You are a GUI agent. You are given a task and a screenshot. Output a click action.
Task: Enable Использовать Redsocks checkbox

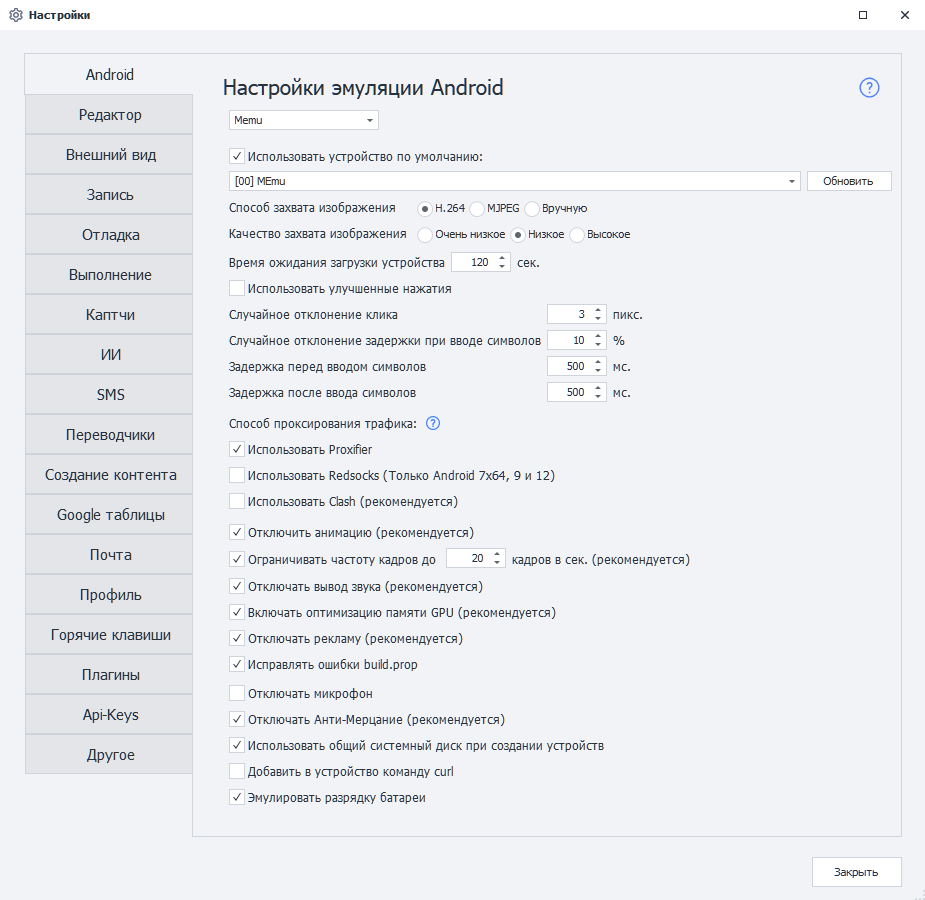coord(237,475)
